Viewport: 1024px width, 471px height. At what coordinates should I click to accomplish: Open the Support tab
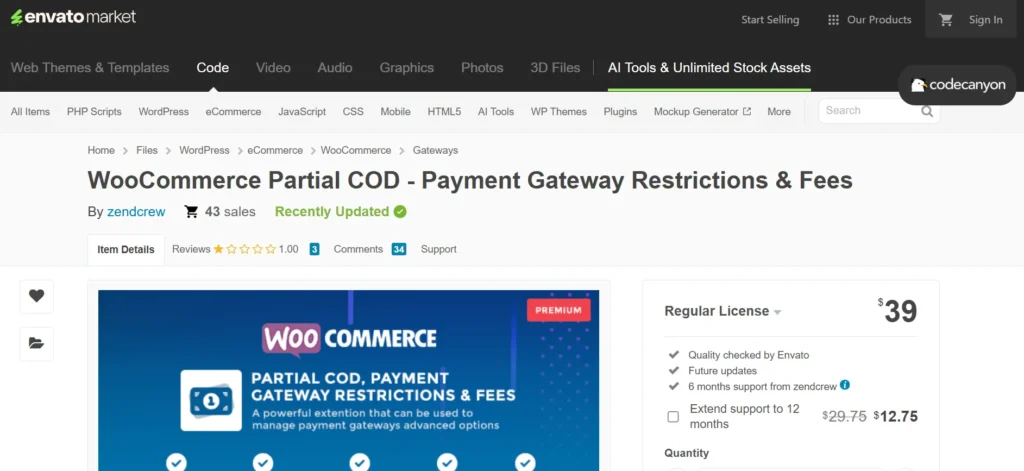(x=438, y=249)
